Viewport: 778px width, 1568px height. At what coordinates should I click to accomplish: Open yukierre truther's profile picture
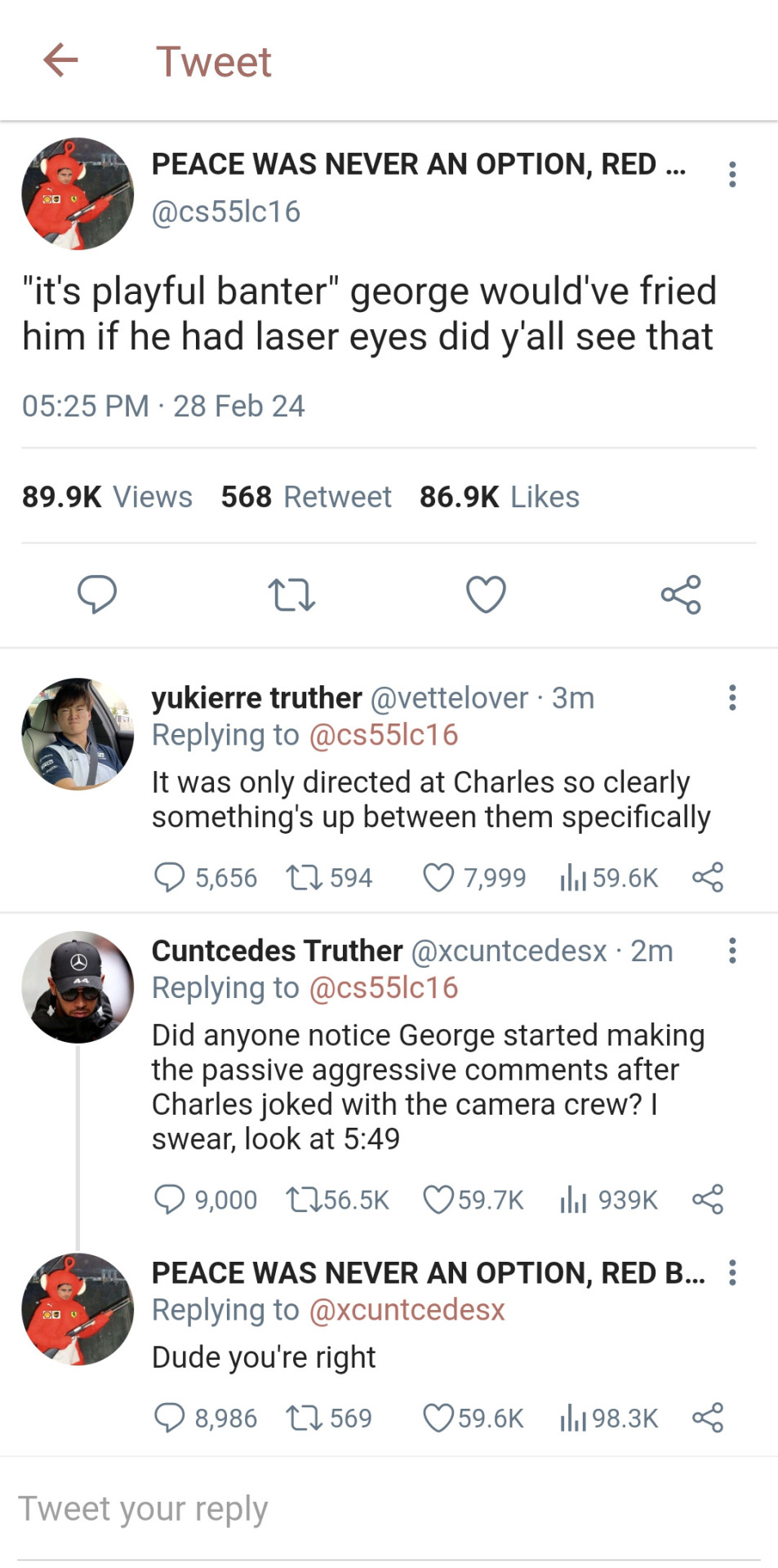pos(78,734)
